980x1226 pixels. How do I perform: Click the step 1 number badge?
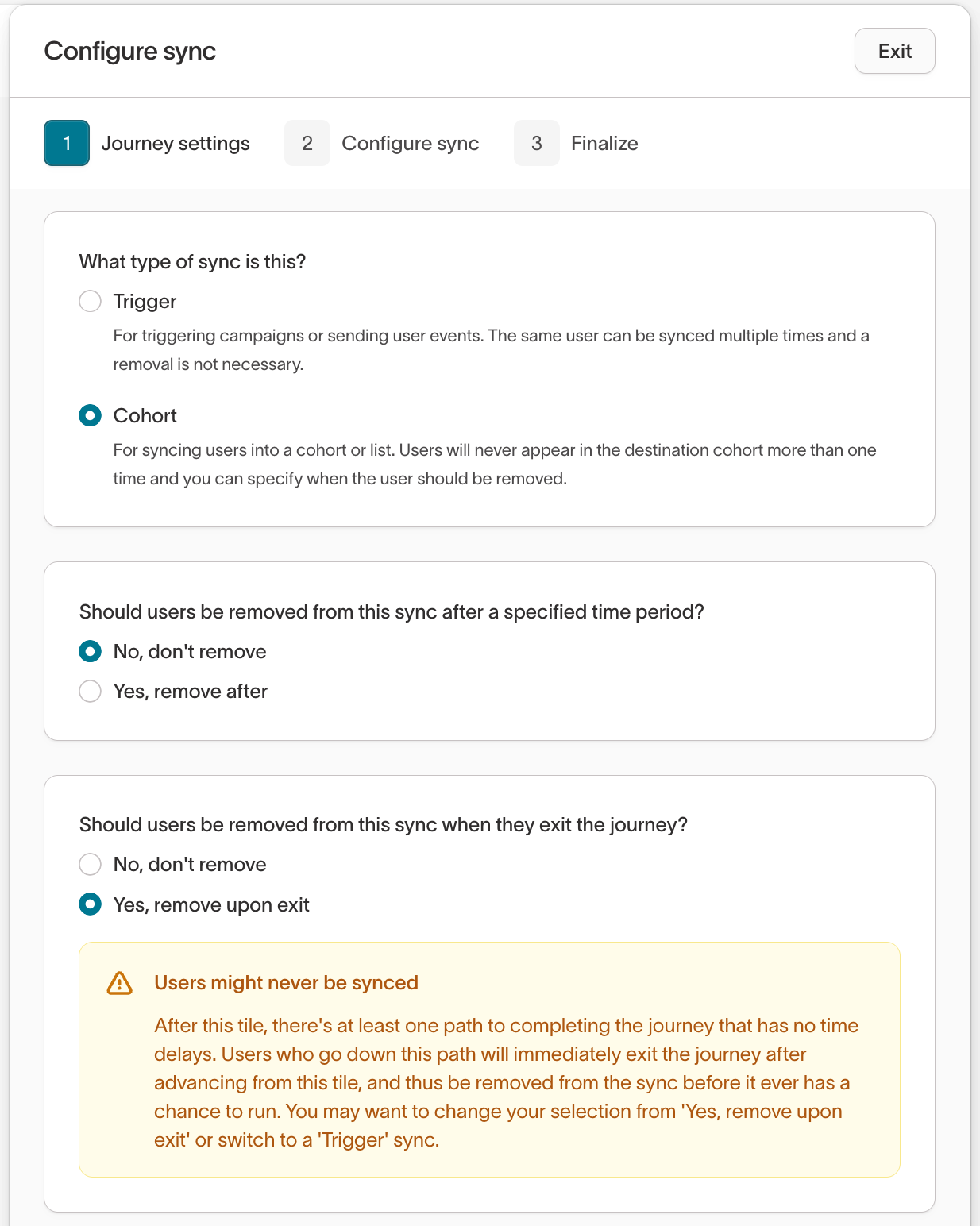coord(67,143)
